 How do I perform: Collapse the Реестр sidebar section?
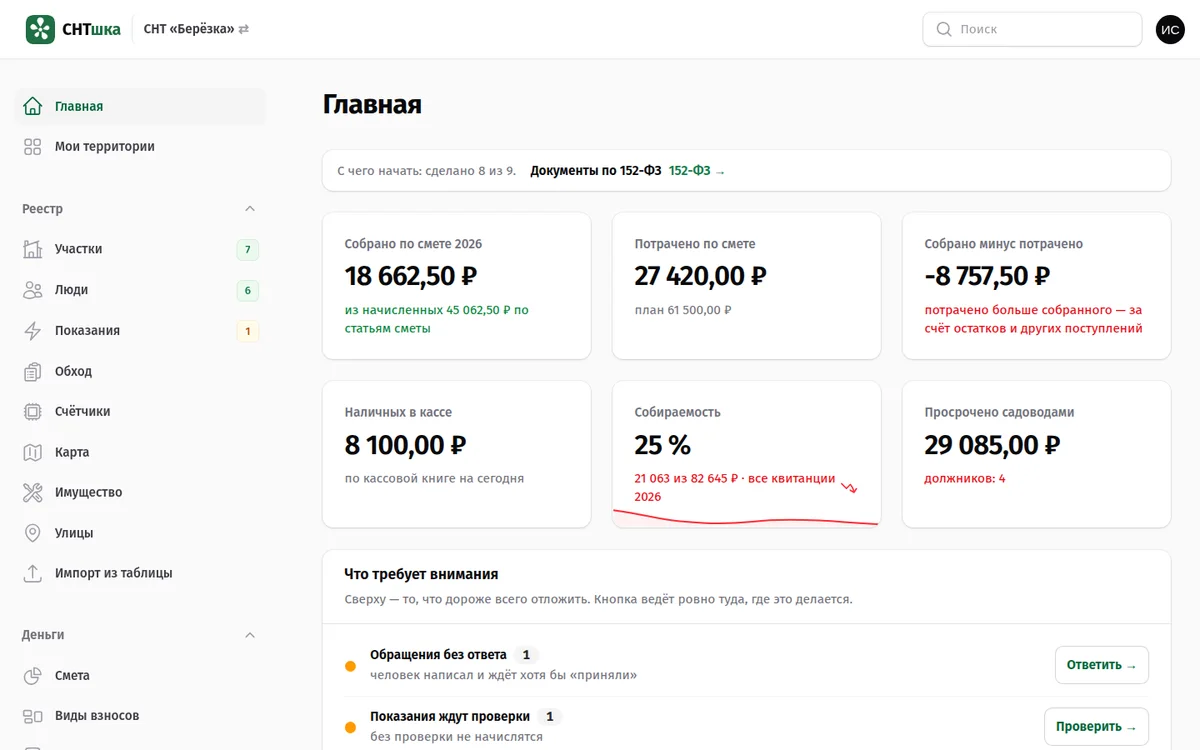(250, 209)
